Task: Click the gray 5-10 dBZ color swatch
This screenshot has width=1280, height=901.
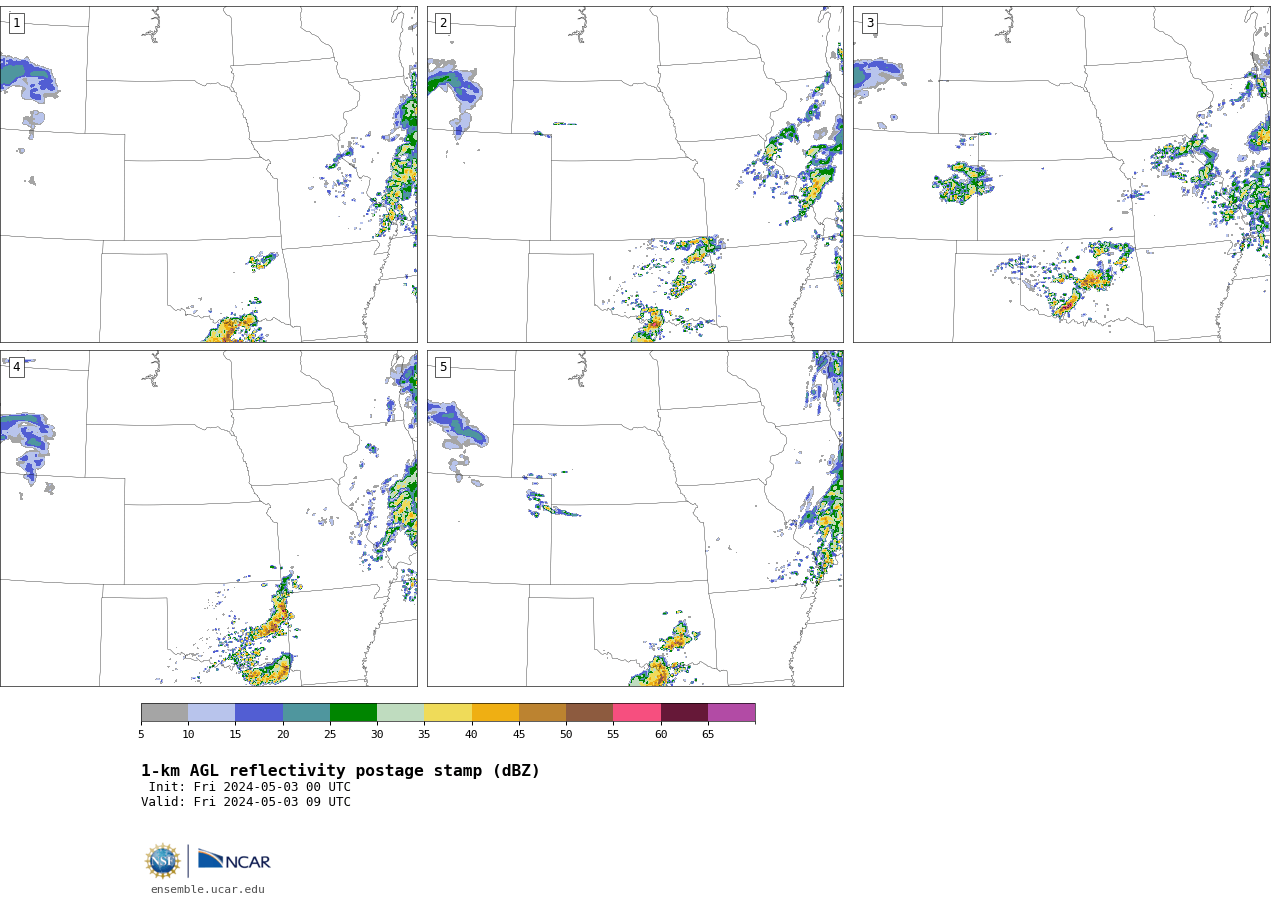Action: point(164,712)
